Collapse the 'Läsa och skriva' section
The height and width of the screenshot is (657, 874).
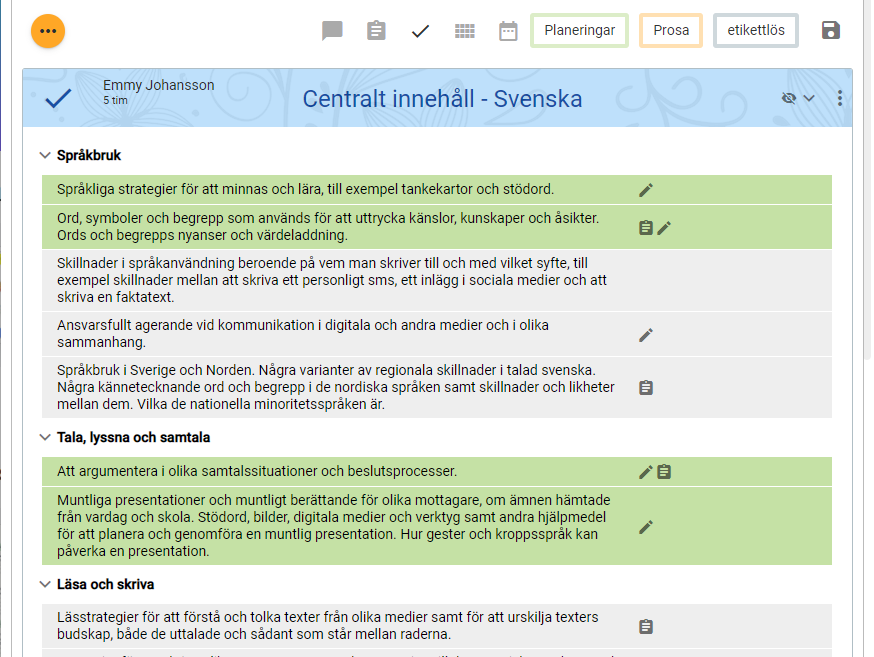pos(44,584)
